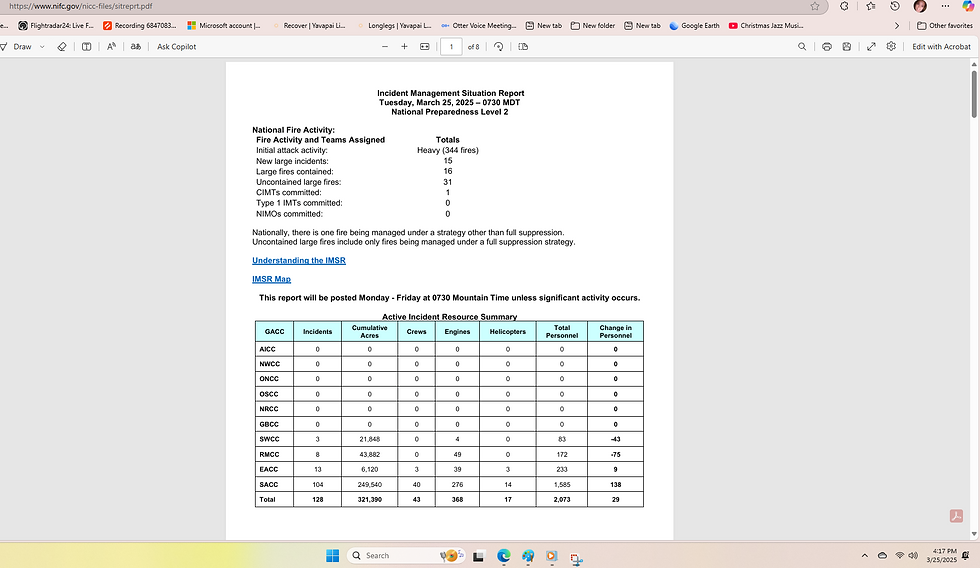
Task: Add page to favorites star icon
Action: (815, 6)
